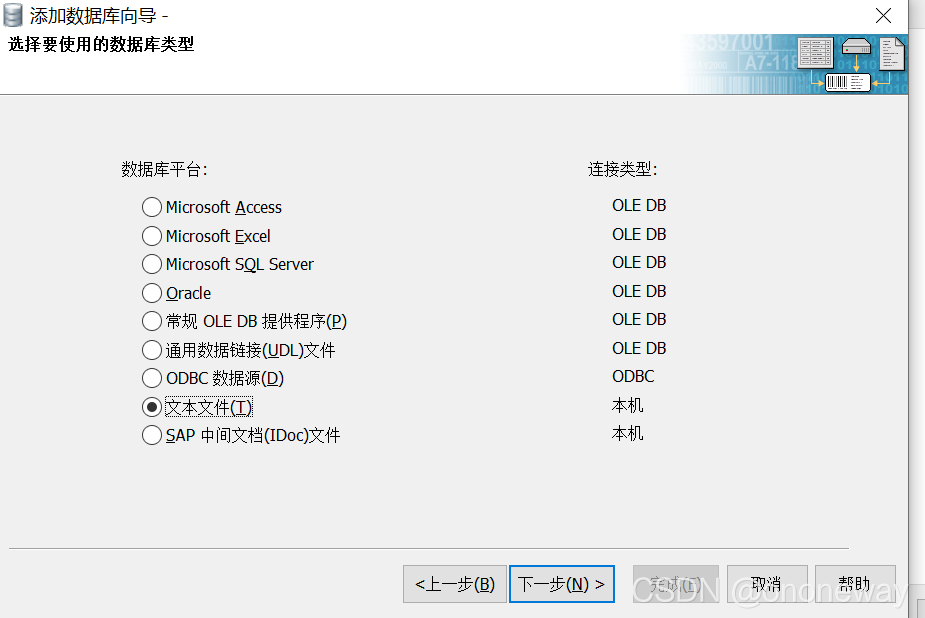Click heading 选择要使用的数据库类型
The image size is (925, 618).
click(x=101, y=44)
